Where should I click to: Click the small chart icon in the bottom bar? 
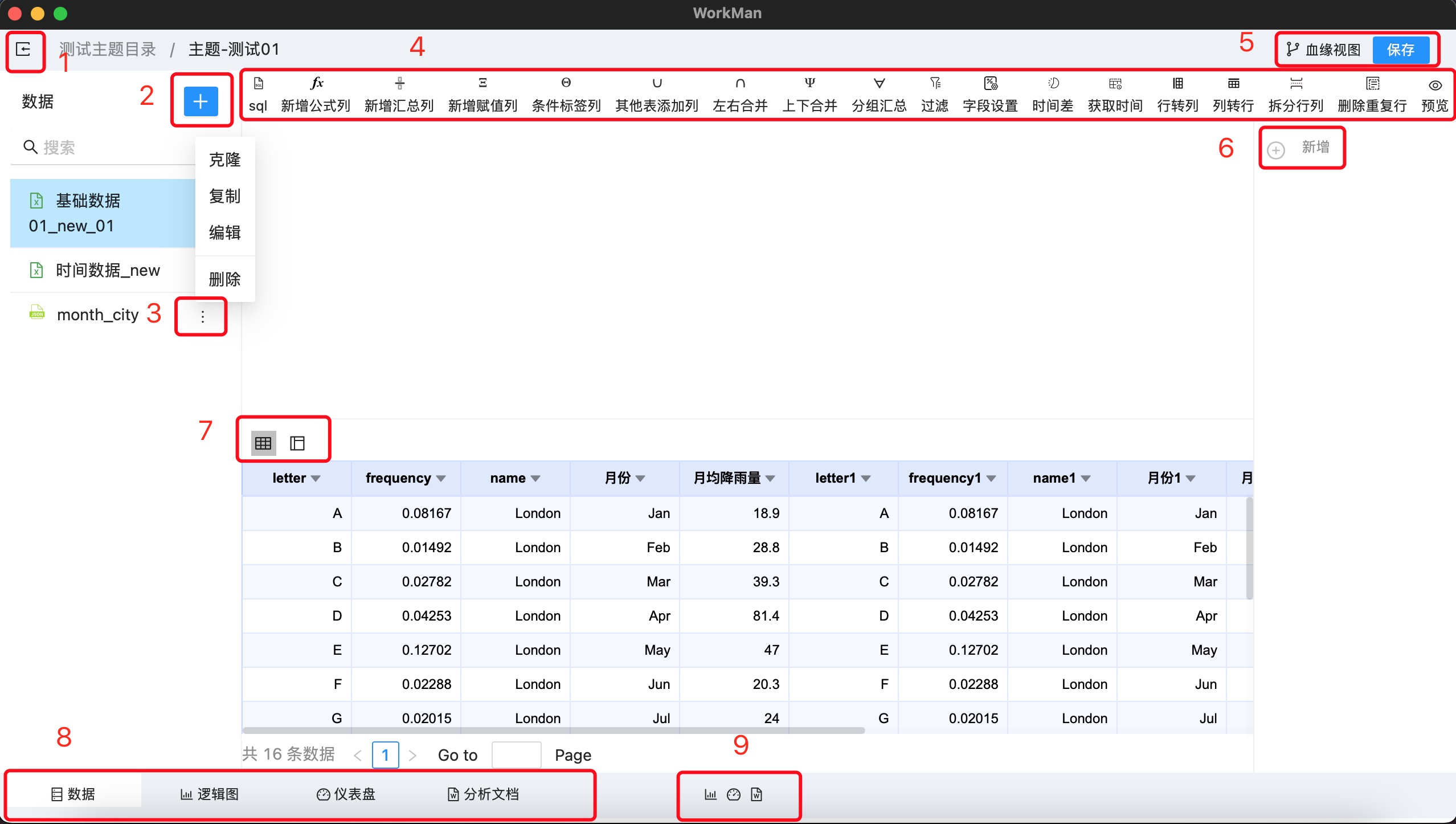point(710,794)
